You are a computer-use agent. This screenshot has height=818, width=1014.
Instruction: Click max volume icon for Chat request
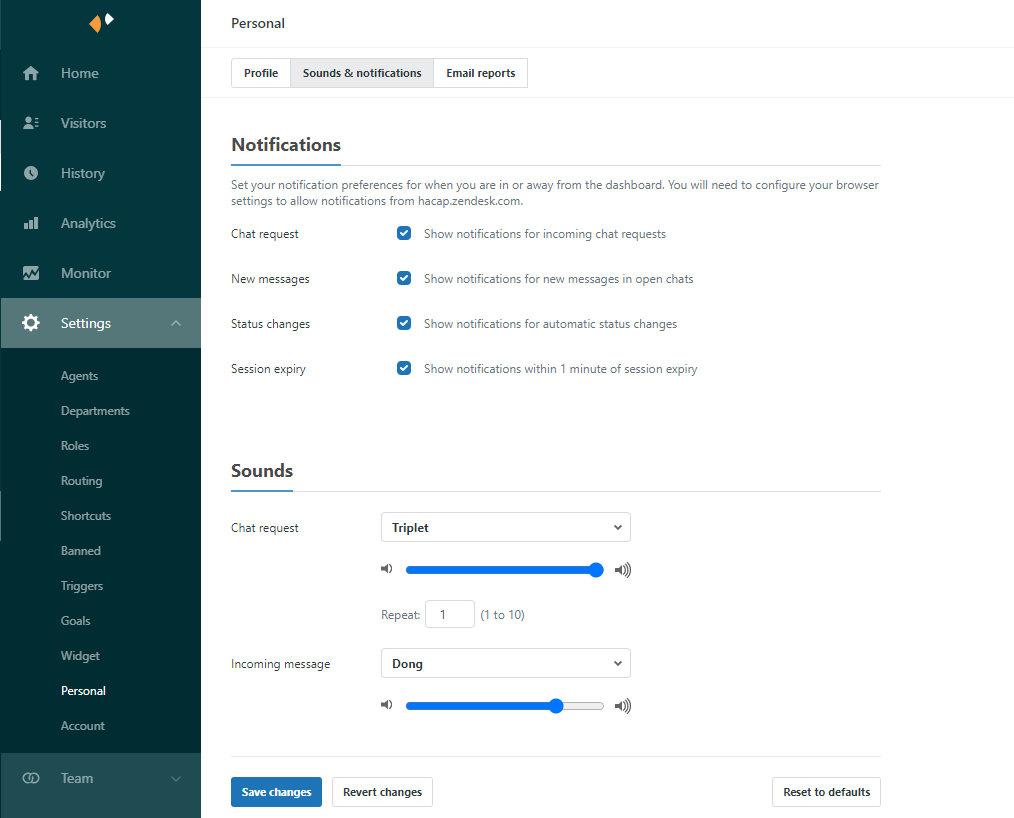623,570
